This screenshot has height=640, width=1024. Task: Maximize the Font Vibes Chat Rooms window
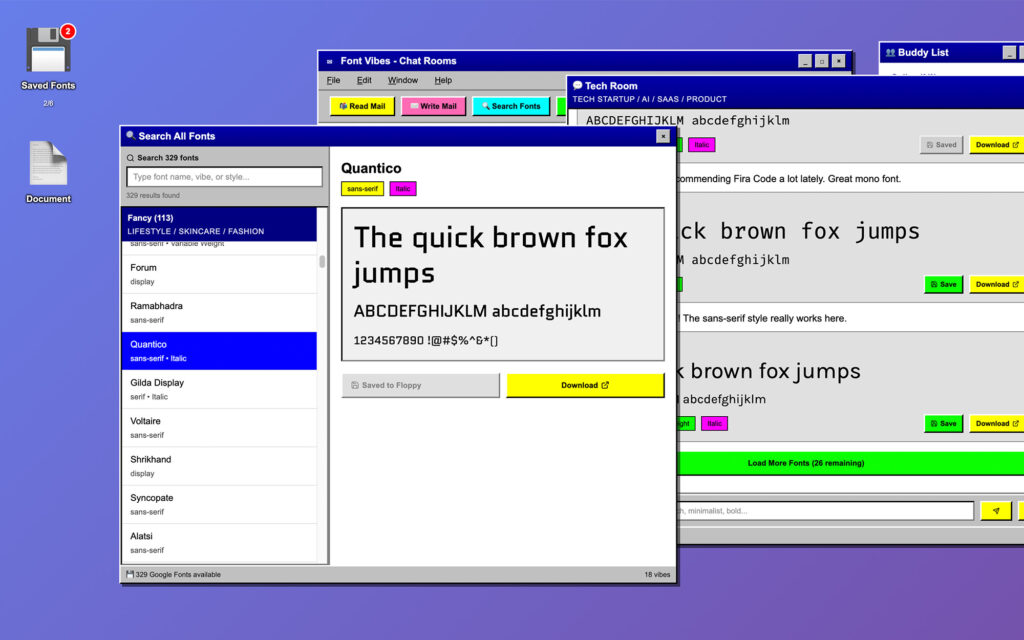[x=821, y=61]
